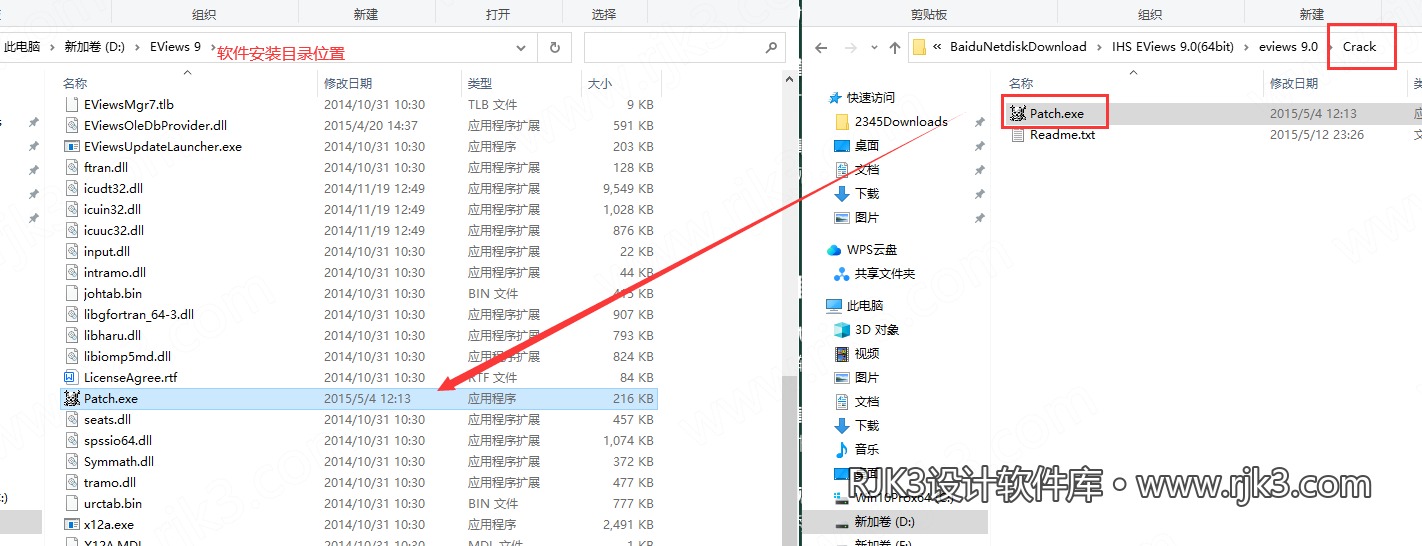
Task: Click Crack breadcrumb segment
Action: coord(1360,47)
